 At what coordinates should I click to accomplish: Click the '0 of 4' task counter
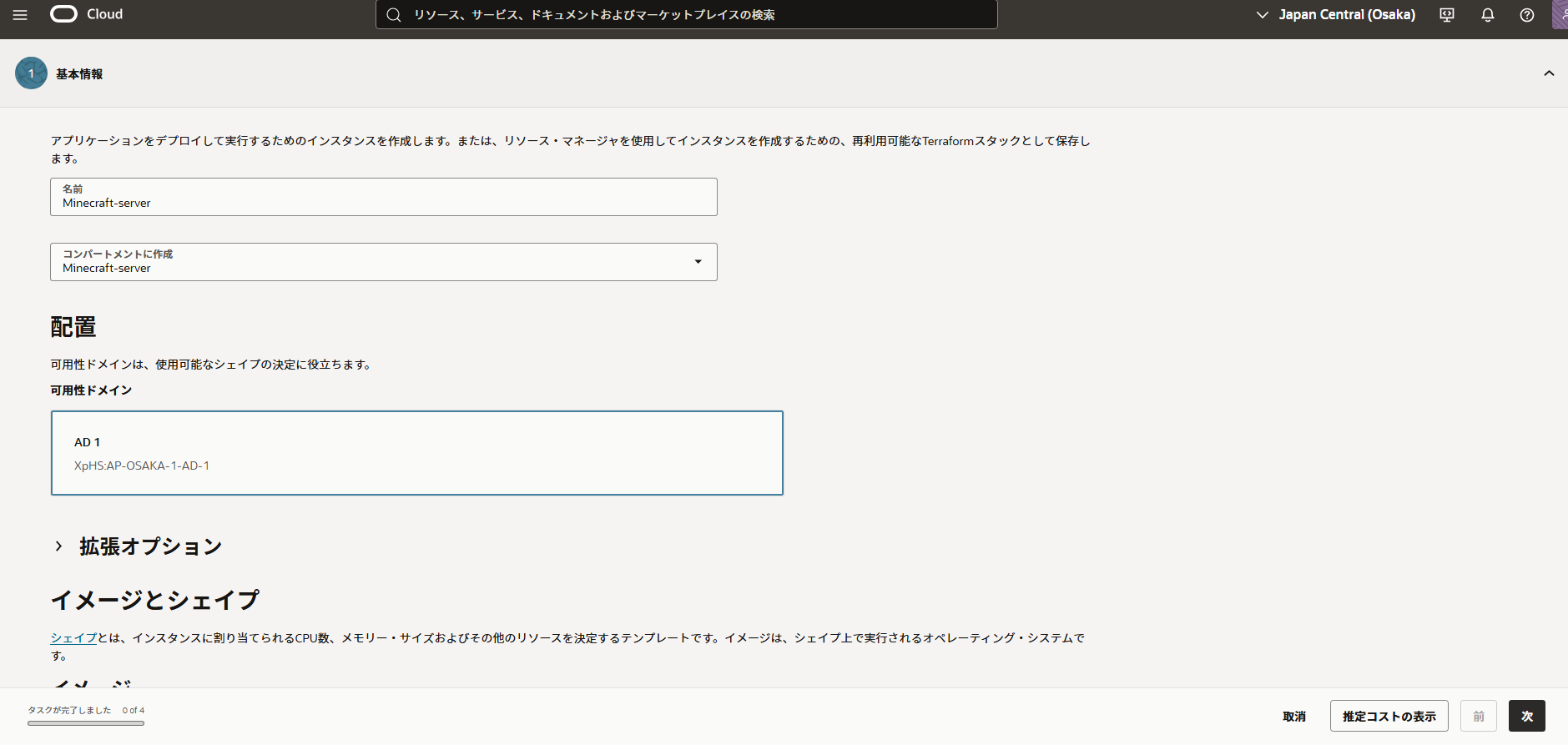pos(134,711)
